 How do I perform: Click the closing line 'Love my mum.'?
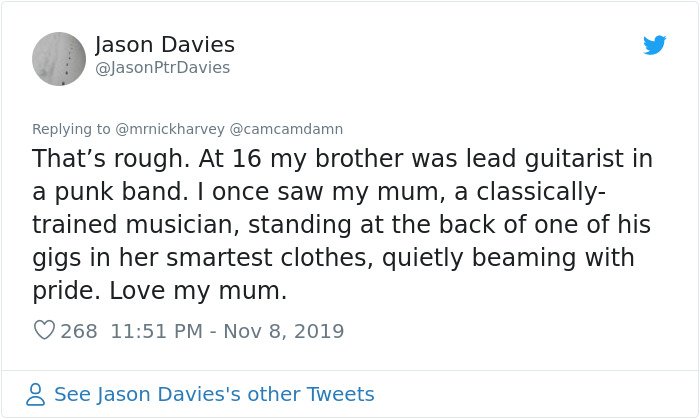click(198, 291)
